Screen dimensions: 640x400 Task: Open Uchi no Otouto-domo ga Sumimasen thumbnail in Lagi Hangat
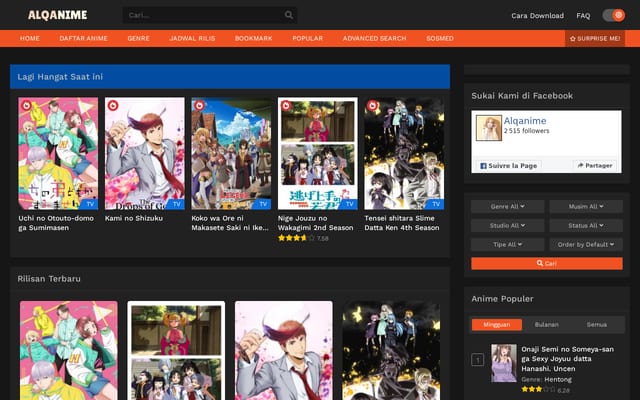(x=58, y=153)
